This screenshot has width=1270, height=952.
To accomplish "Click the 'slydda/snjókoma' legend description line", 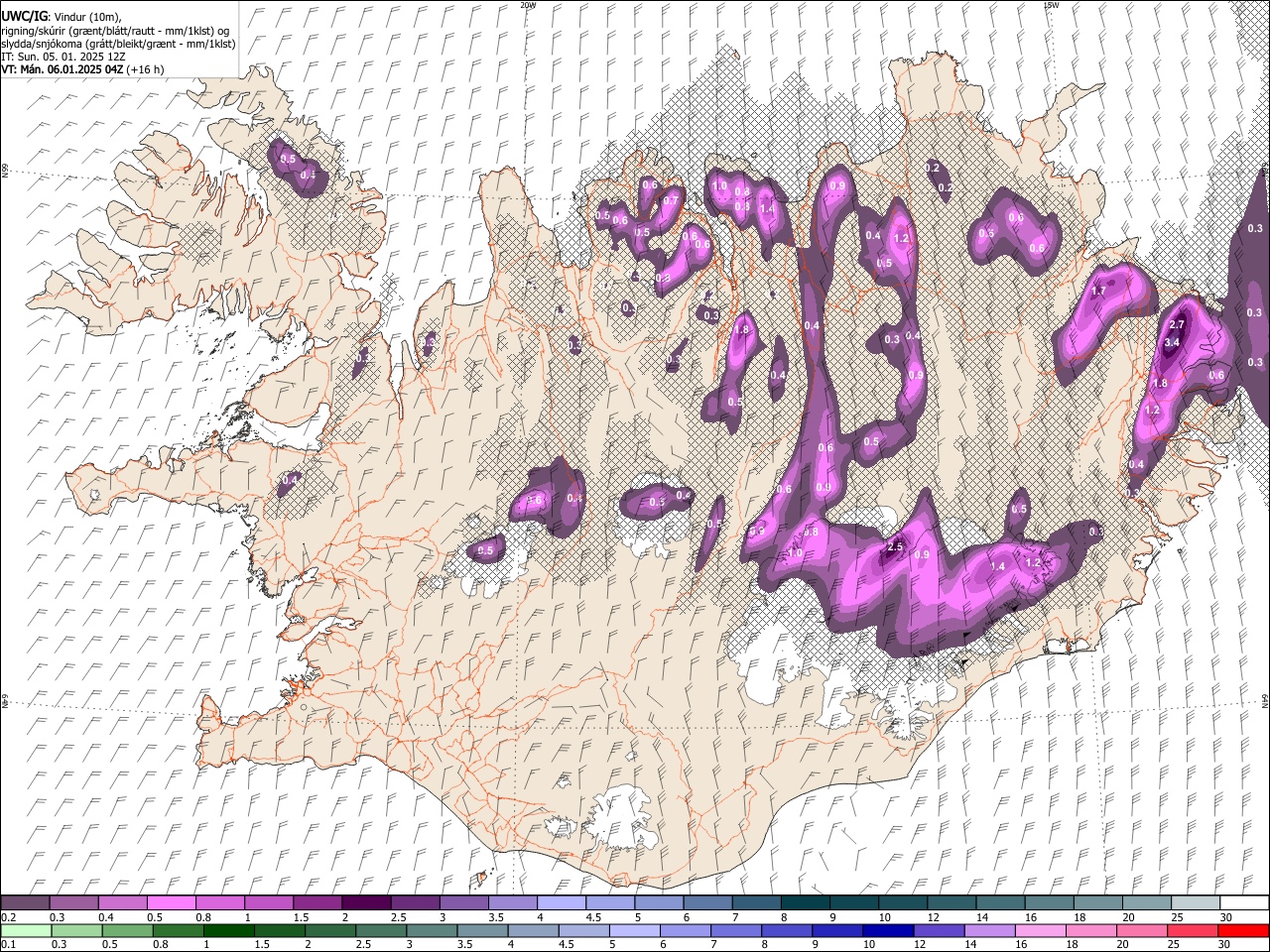I will pyautogui.click(x=118, y=44).
